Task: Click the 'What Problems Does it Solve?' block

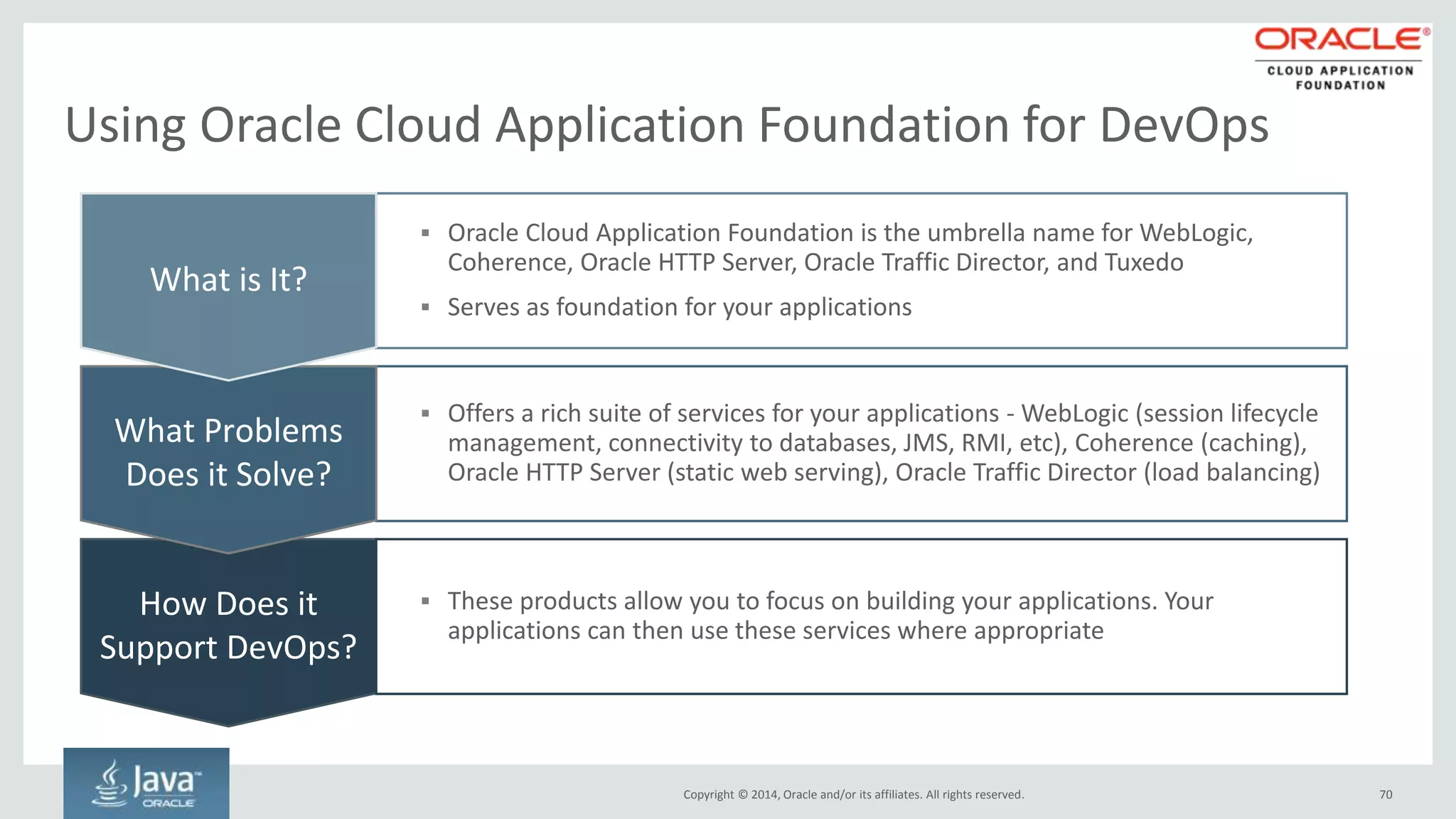Action: [228, 459]
